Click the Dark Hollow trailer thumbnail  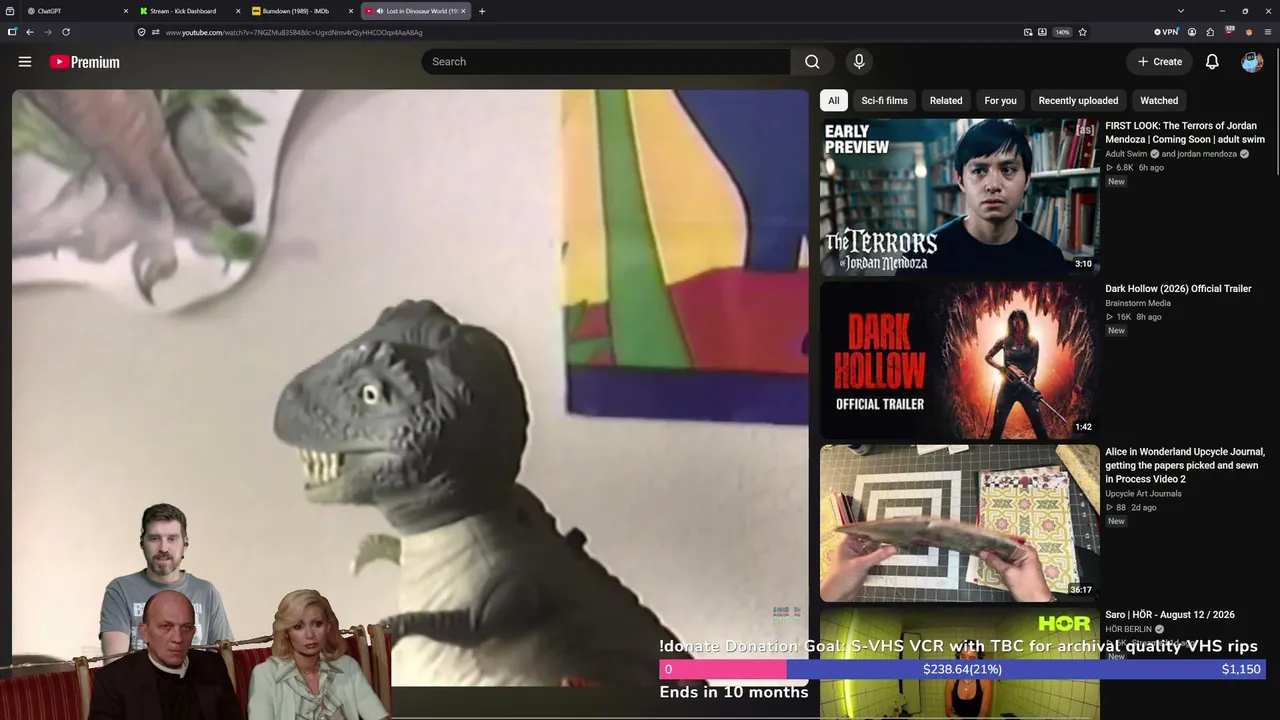click(960, 360)
